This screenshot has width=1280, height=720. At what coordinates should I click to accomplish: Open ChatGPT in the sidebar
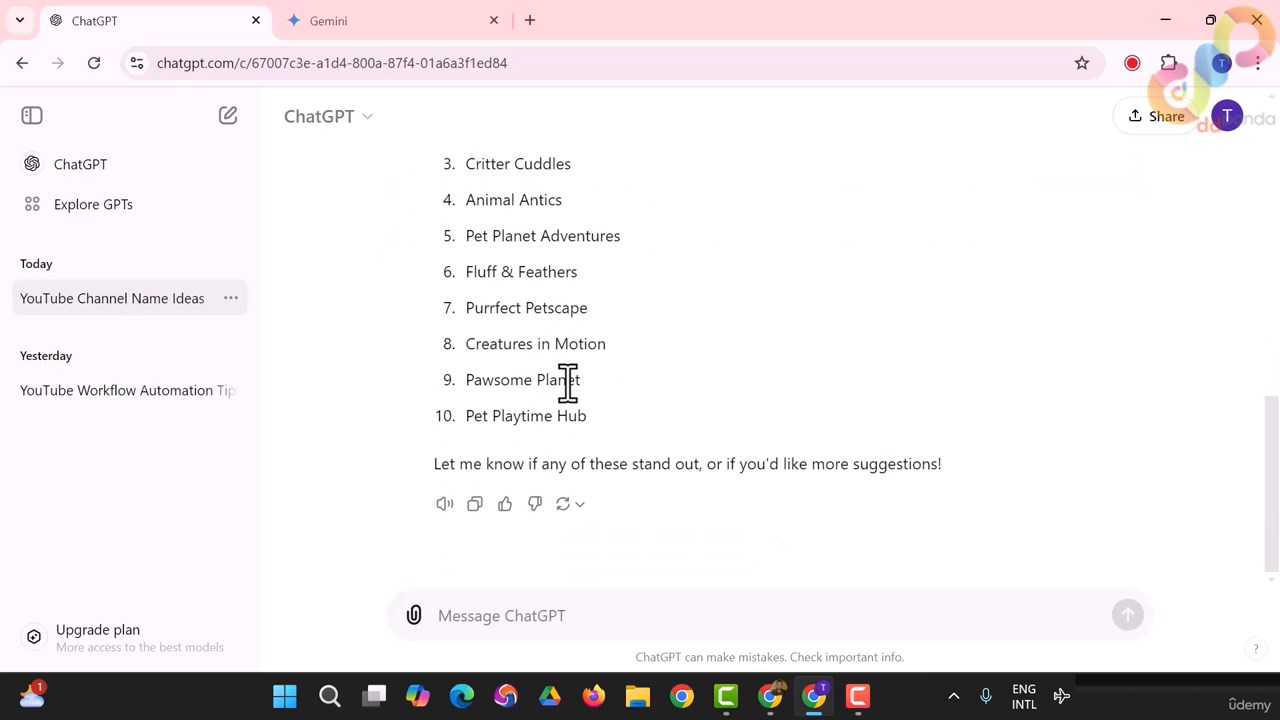click(x=130, y=164)
